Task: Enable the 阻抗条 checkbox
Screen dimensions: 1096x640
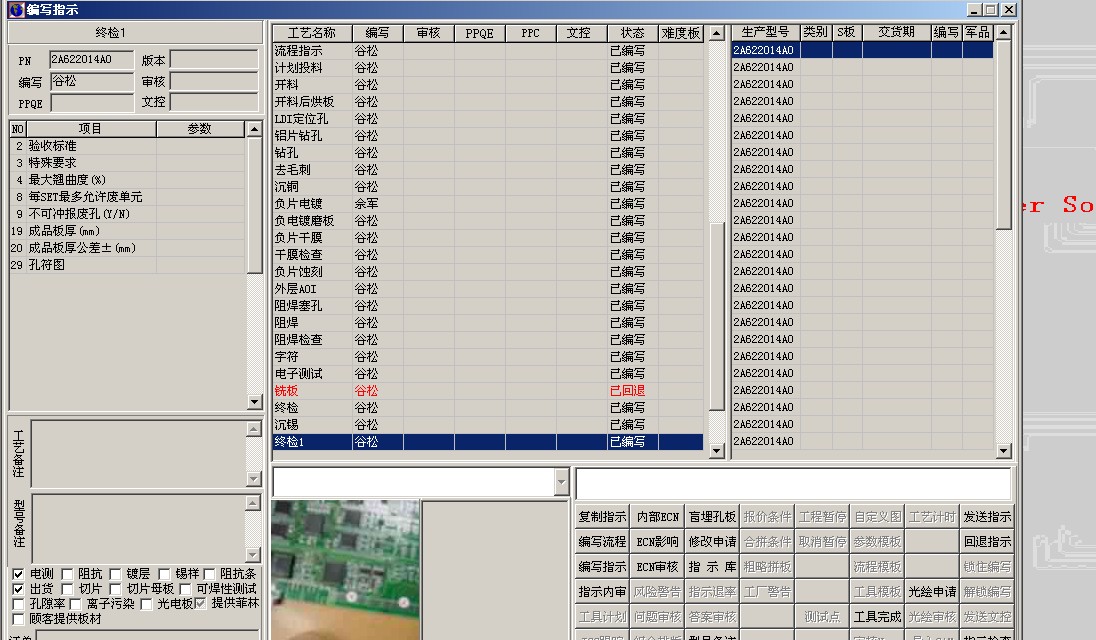Action: 209,574
